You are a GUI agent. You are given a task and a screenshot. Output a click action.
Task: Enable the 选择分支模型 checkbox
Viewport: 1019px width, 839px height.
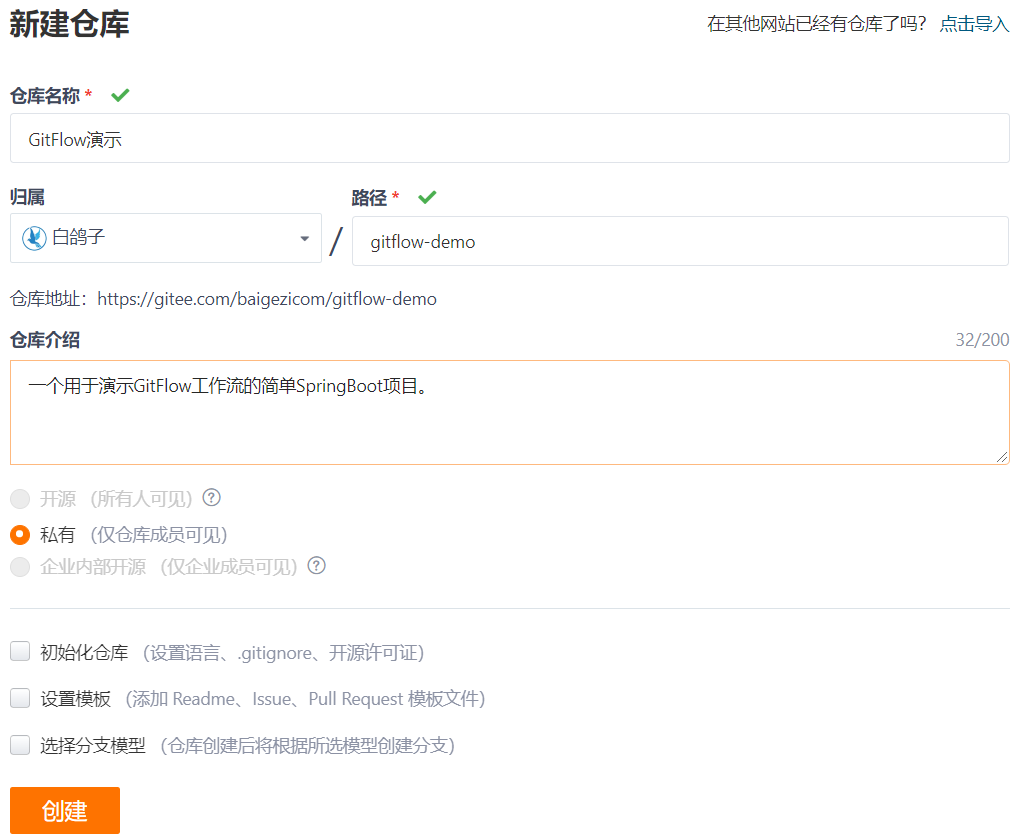pyautogui.click(x=20, y=745)
